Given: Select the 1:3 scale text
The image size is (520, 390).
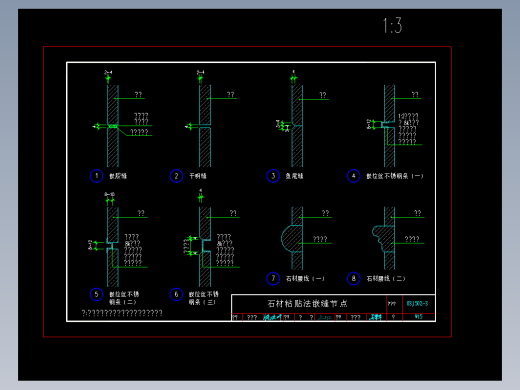Looking at the screenshot, I should coord(392,26).
